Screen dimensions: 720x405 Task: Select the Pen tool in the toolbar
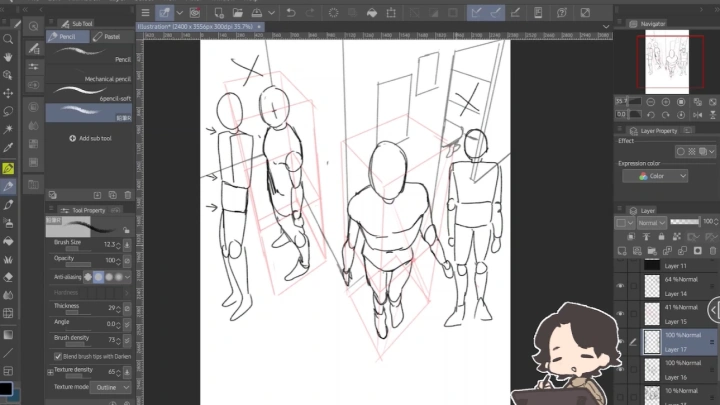click(x=8, y=169)
